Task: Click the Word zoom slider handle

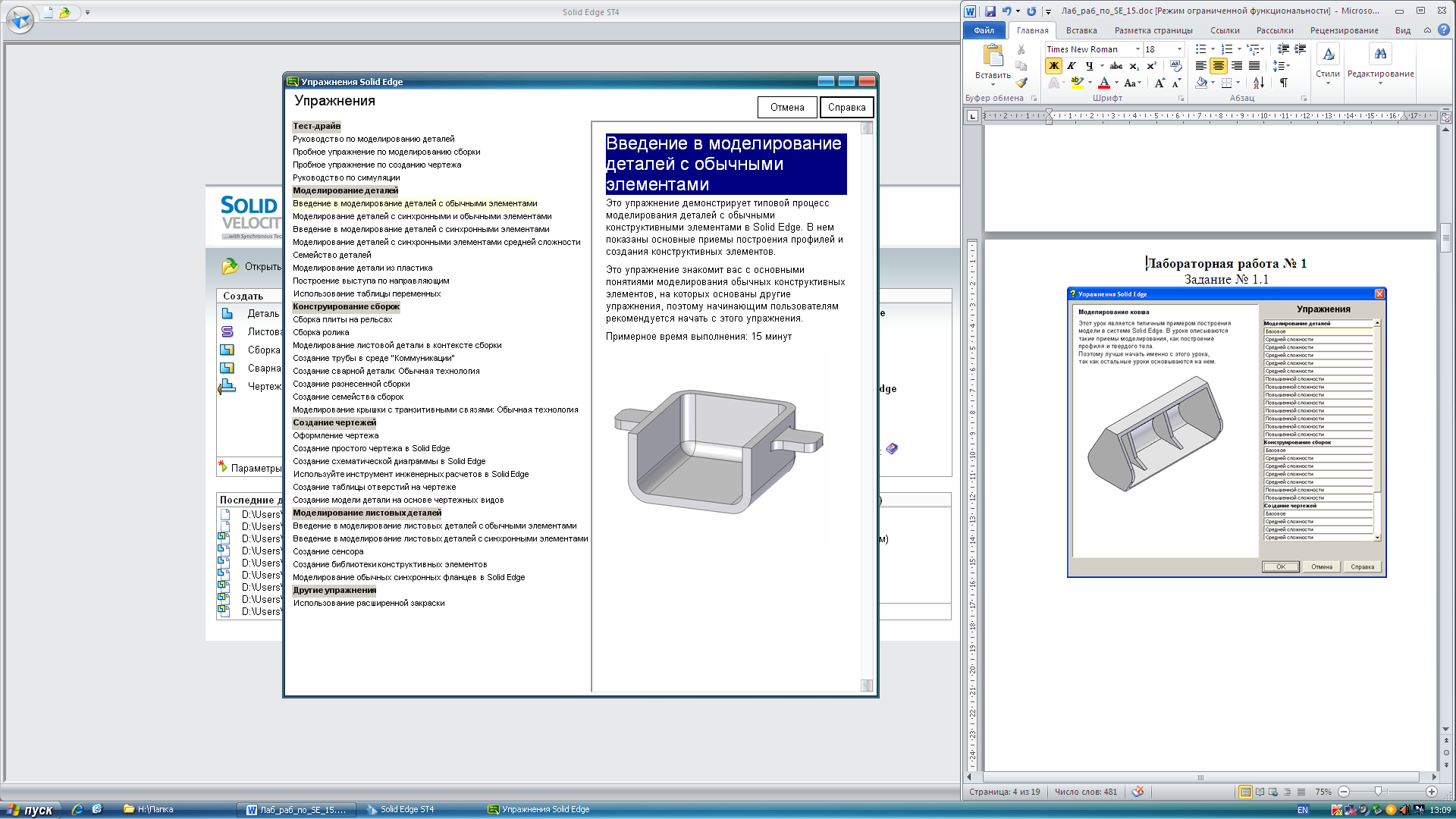Action: pyautogui.click(x=1378, y=792)
